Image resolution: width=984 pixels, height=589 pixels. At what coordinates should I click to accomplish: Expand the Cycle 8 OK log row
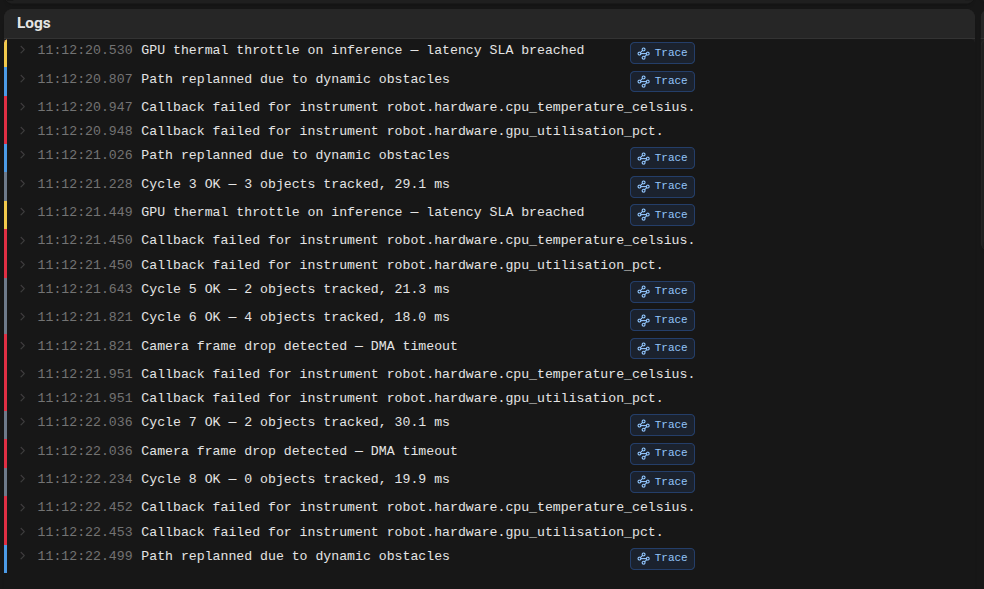click(x=23, y=479)
